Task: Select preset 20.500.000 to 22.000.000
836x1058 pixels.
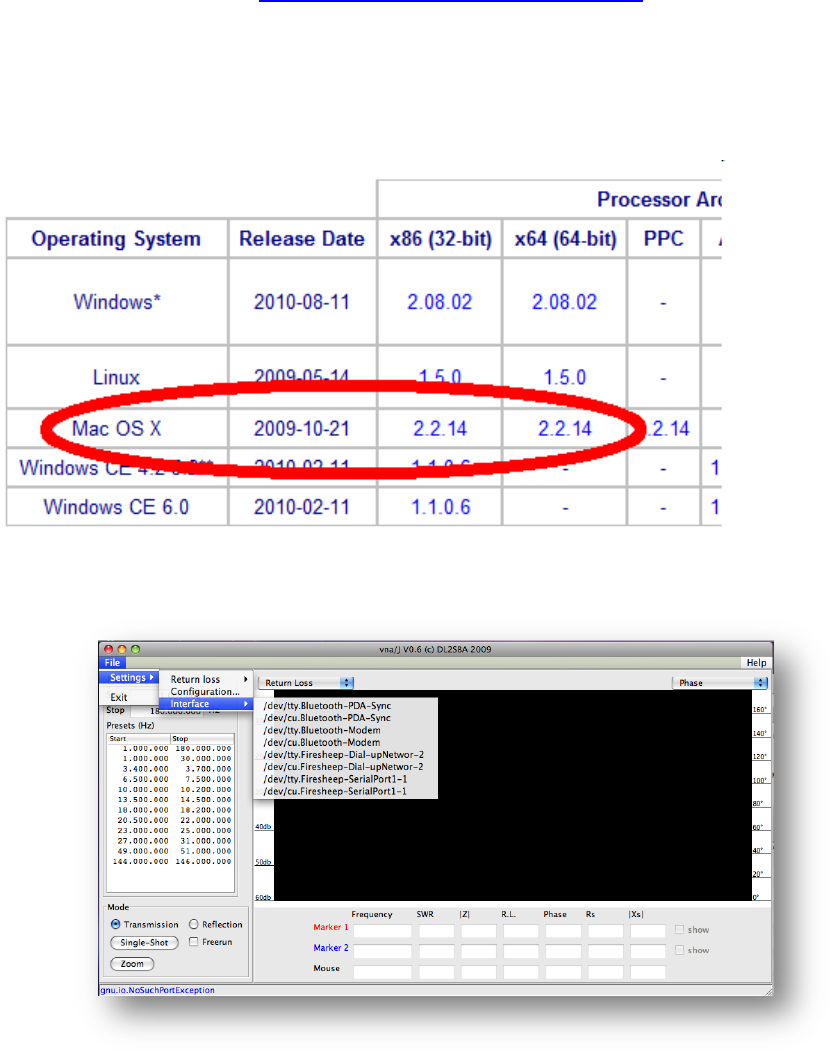Action: click(x=171, y=820)
